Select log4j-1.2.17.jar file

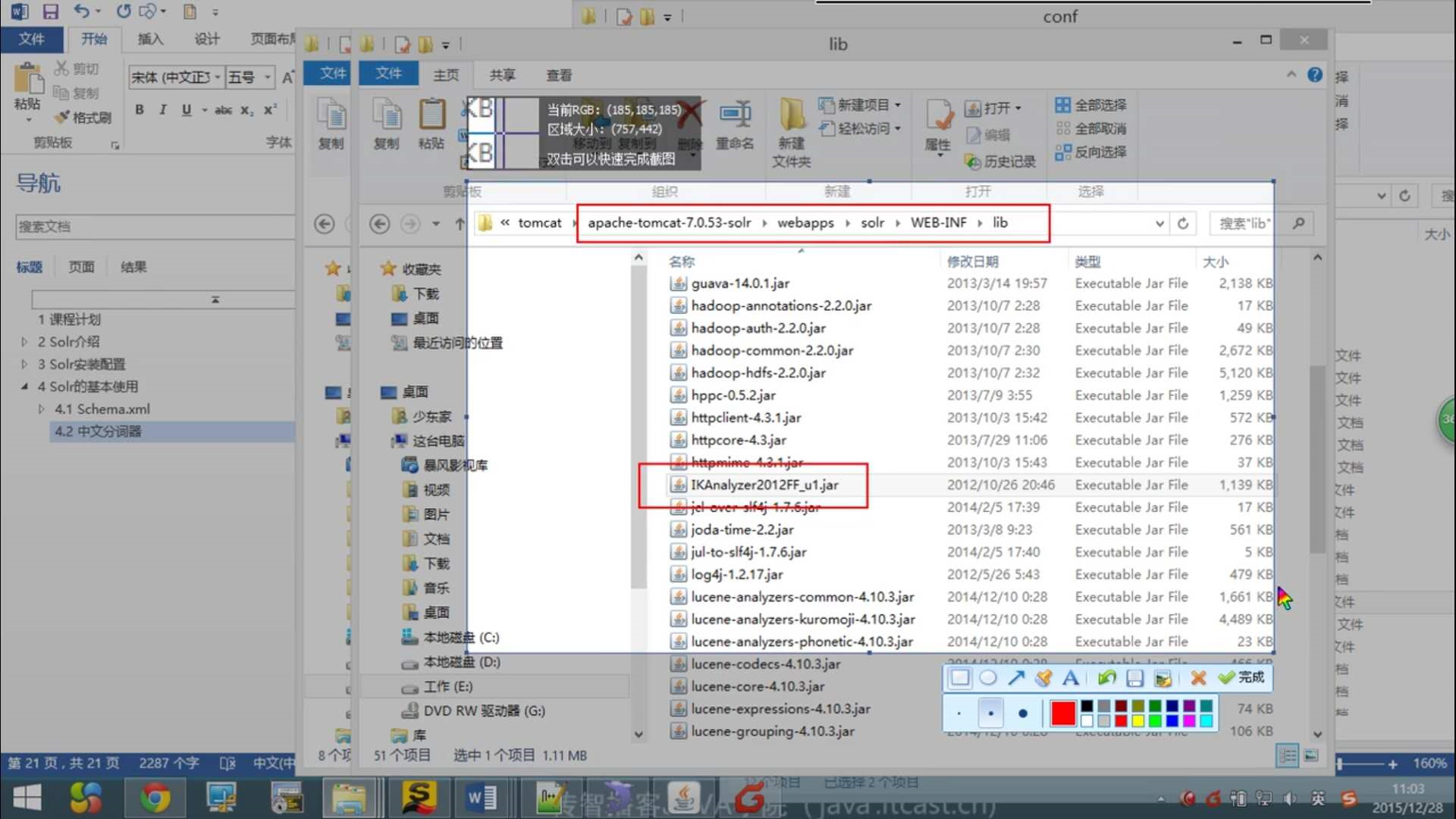click(x=736, y=574)
